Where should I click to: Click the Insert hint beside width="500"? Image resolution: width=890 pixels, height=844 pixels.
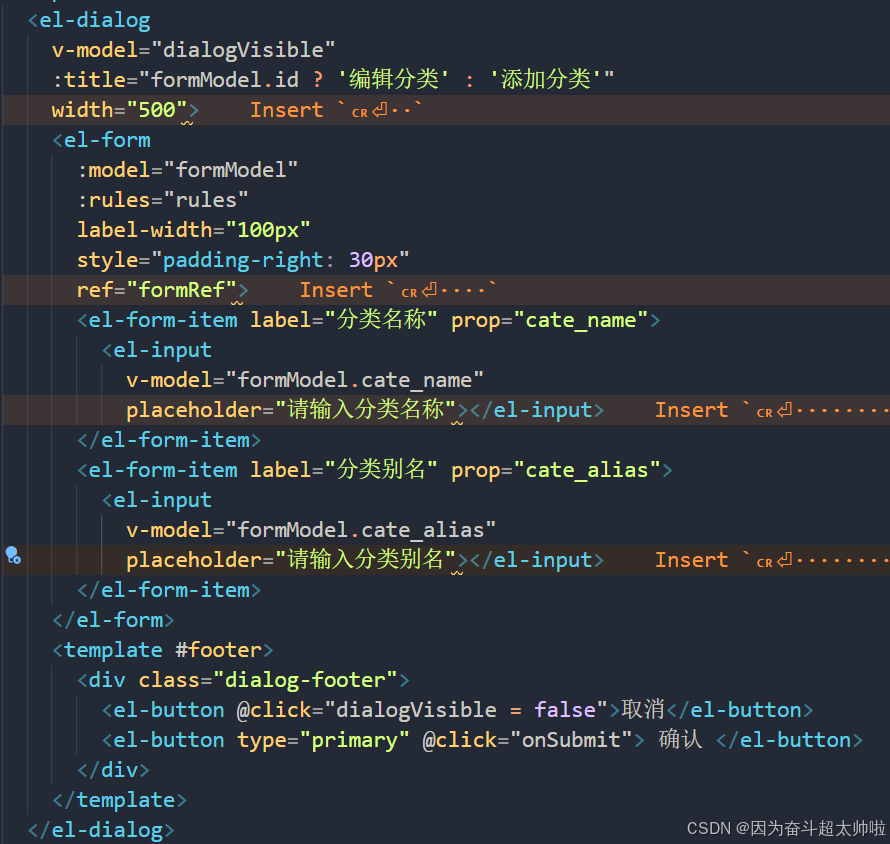pos(336,110)
